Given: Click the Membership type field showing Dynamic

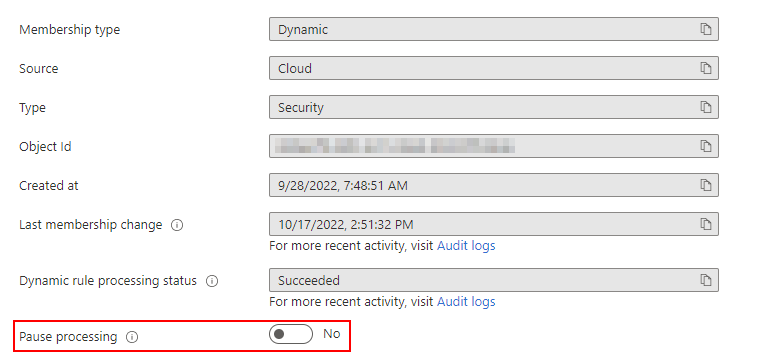Looking at the screenshot, I should coord(494,29).
